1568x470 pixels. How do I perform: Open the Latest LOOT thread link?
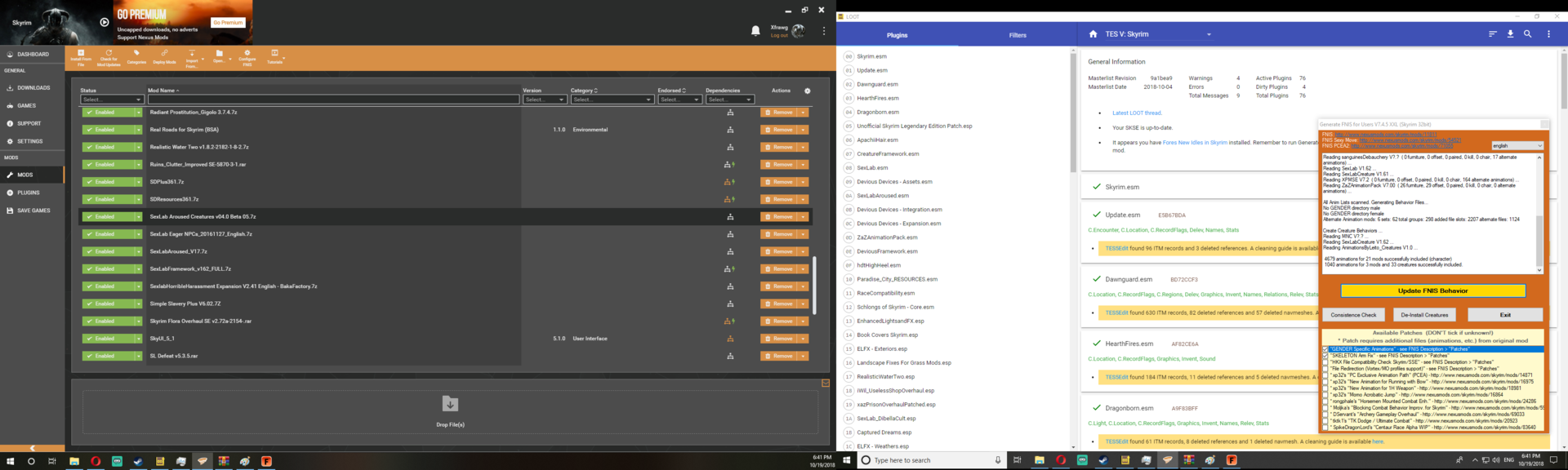pyautogui.click(x=1136, y=113)
